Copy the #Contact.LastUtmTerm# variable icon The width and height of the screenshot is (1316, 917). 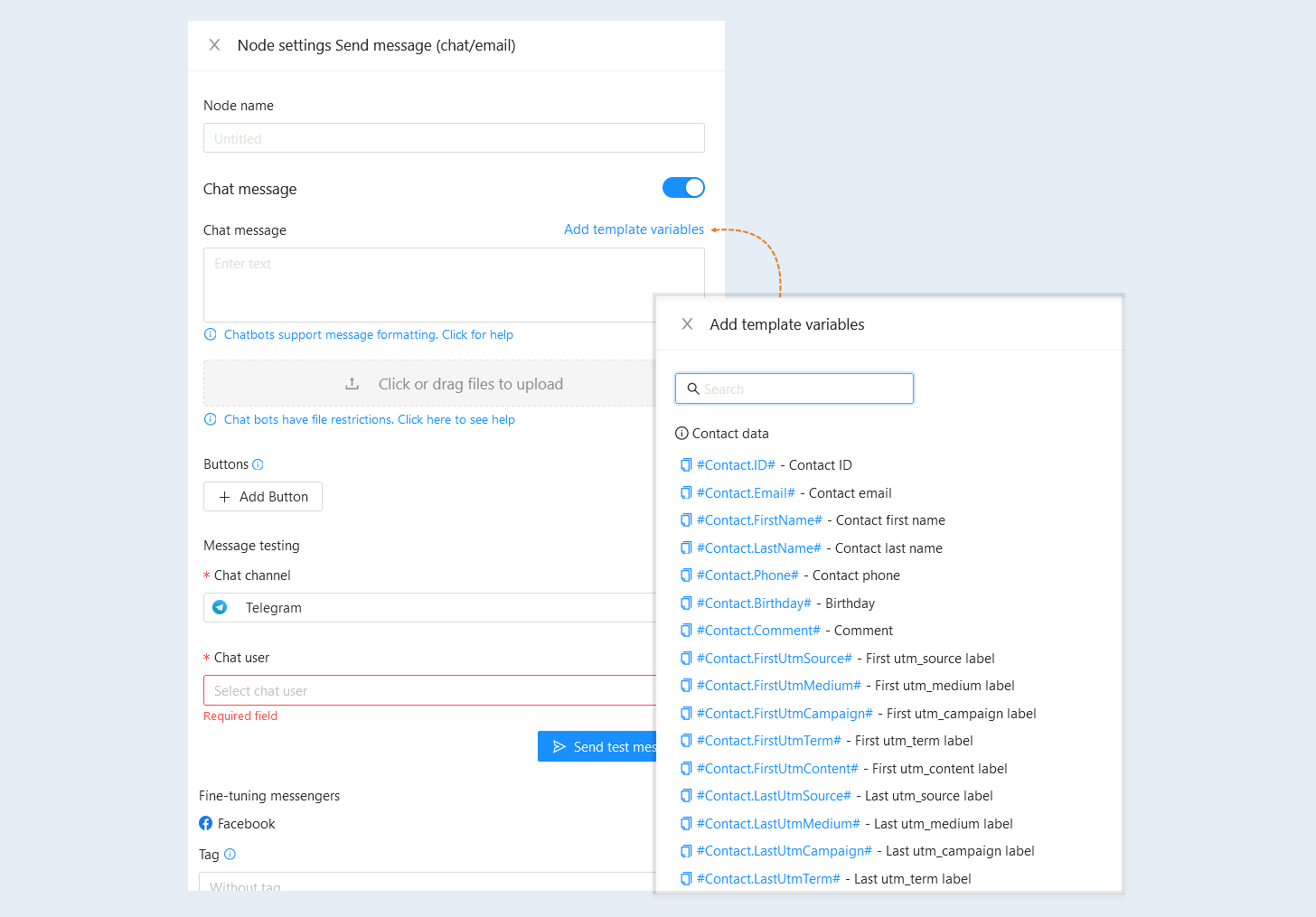coord(686,879)
